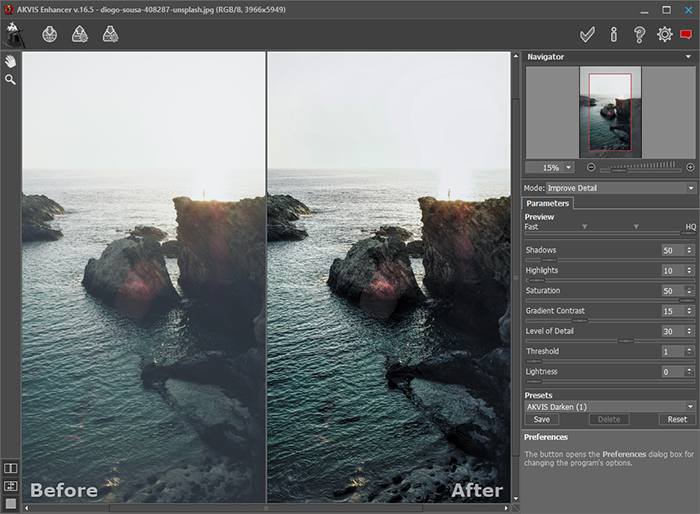
Task: Click the Shadows value stepper arrows
Action: click(689, 250)
